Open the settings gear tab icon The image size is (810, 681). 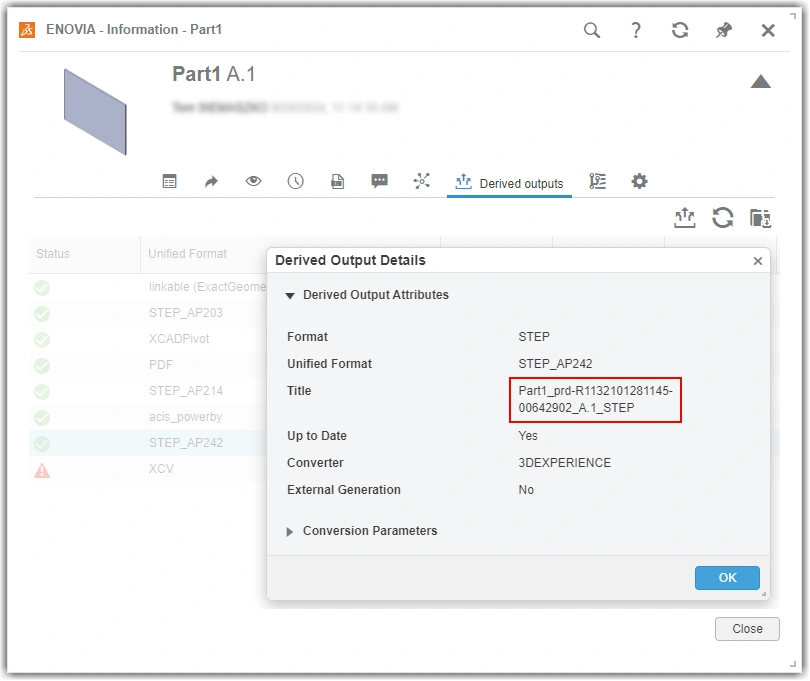click(x=640, y=181)
